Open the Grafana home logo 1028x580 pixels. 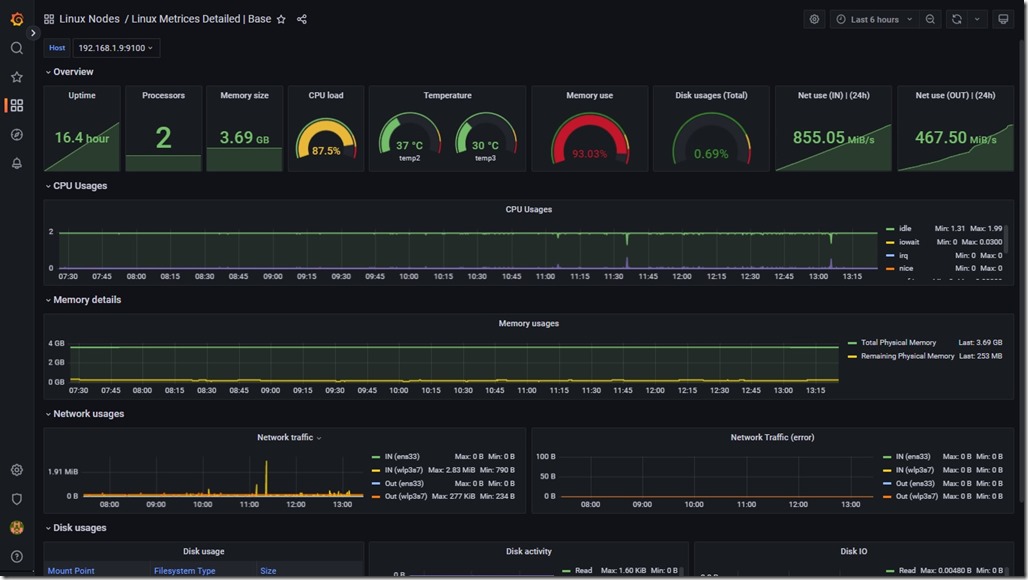coord(16,18)
